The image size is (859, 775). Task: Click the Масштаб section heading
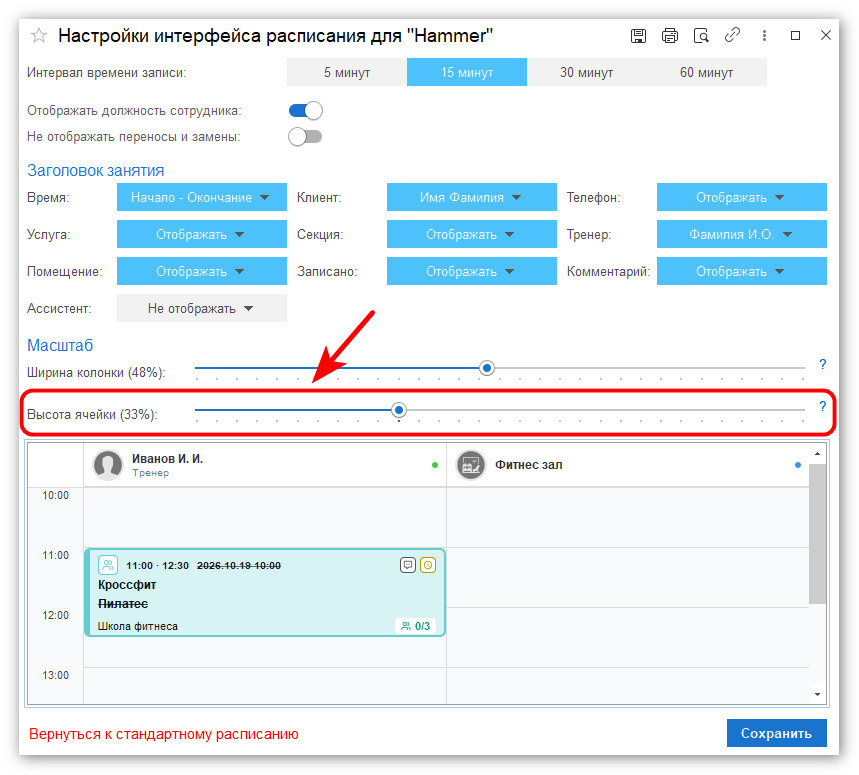(x=60, y=345)
